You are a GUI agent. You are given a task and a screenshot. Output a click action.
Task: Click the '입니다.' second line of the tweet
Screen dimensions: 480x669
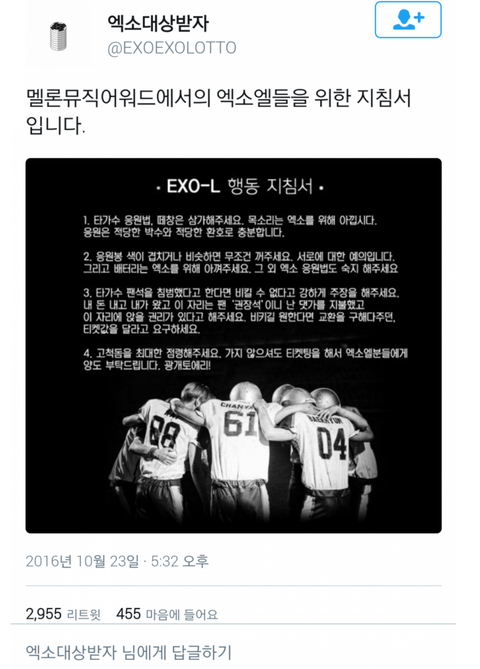pos(55,126)
